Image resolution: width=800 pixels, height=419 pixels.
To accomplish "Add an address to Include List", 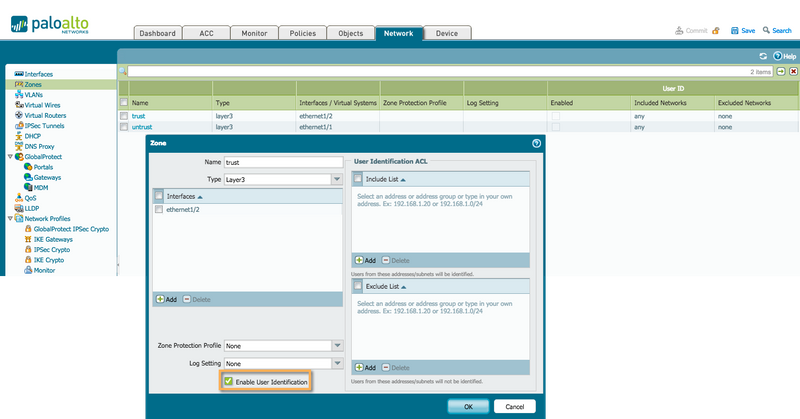I will point(365,260).
